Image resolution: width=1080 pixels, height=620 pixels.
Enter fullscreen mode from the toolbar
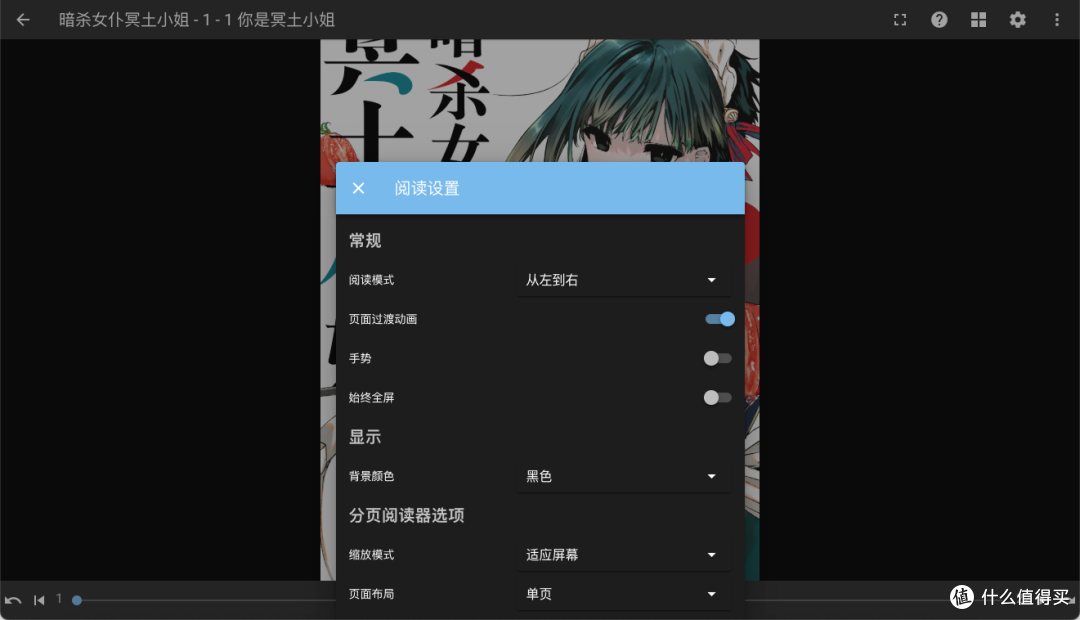[x=900, y=20]
